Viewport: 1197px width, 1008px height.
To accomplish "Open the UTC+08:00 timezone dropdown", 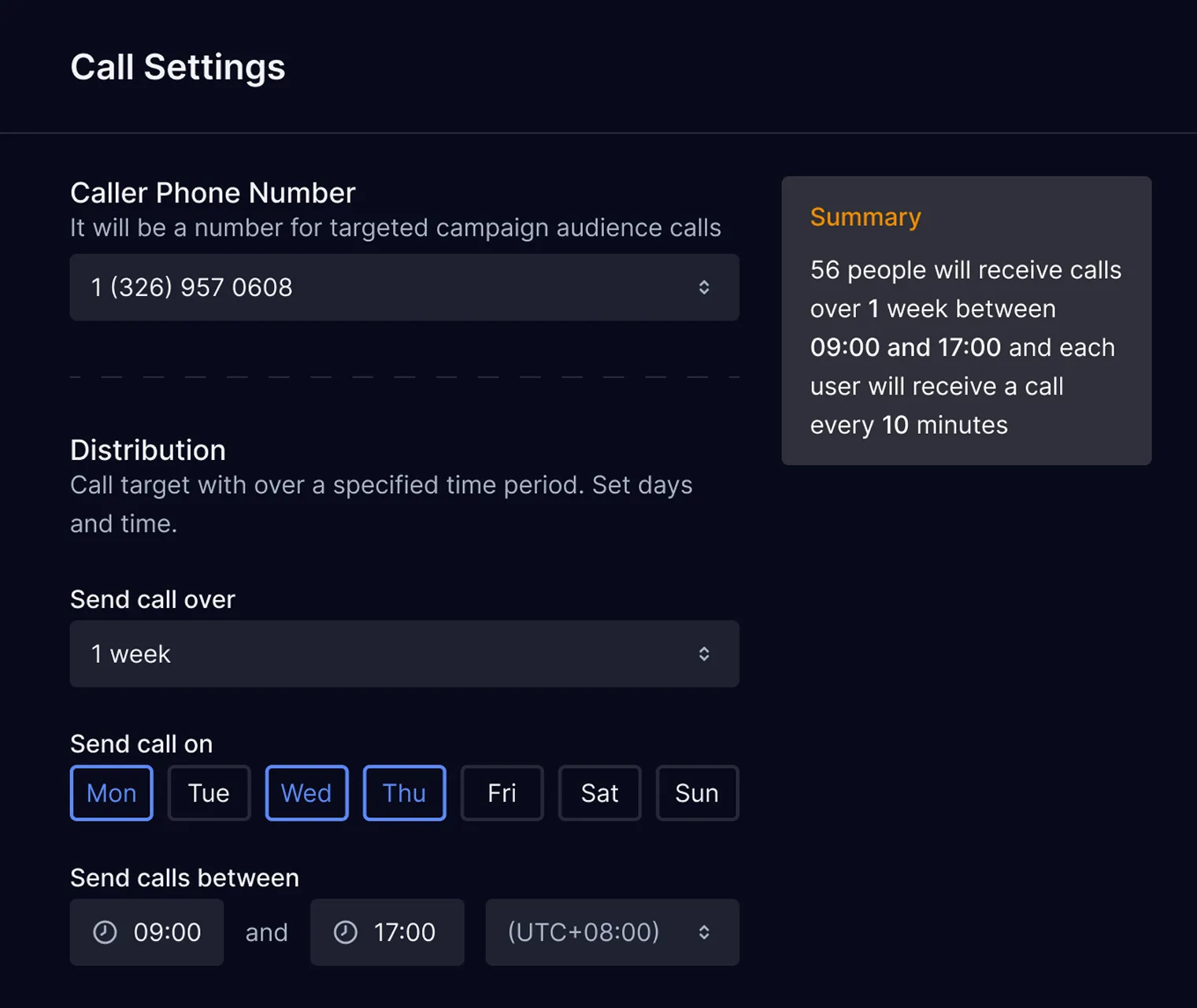I will 611,932.
